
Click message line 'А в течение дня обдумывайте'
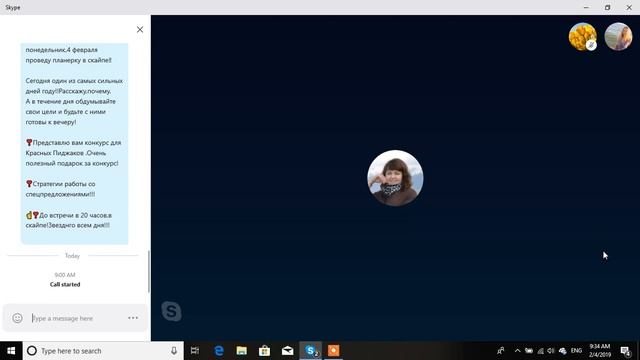point(71,101)
